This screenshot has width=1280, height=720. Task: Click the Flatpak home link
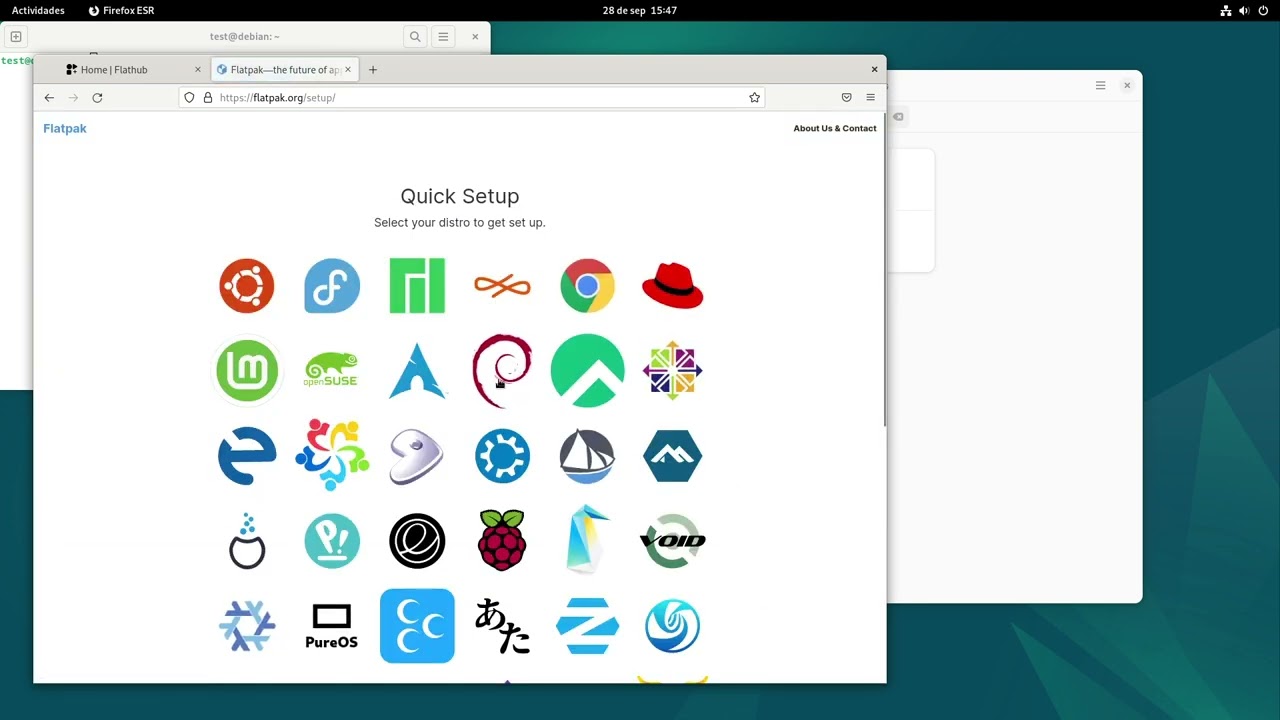tap(65, 128)
